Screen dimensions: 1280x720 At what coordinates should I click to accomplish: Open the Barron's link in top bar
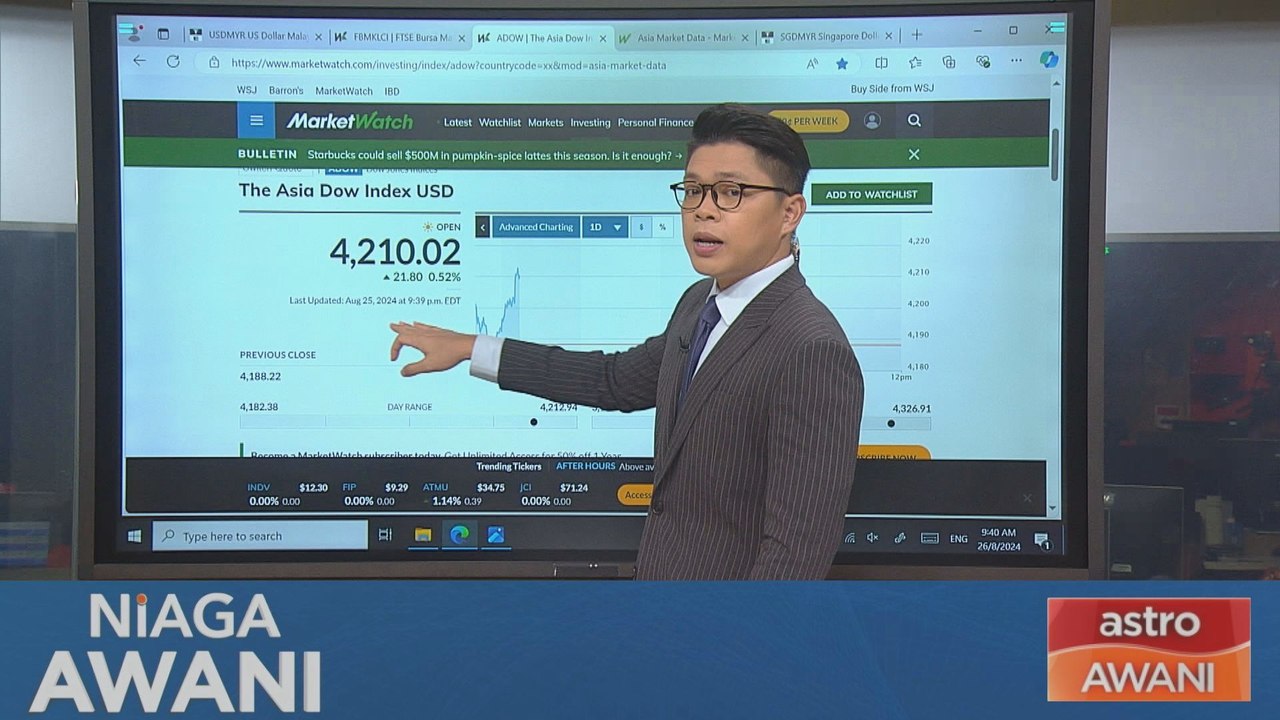coord(286,90)
